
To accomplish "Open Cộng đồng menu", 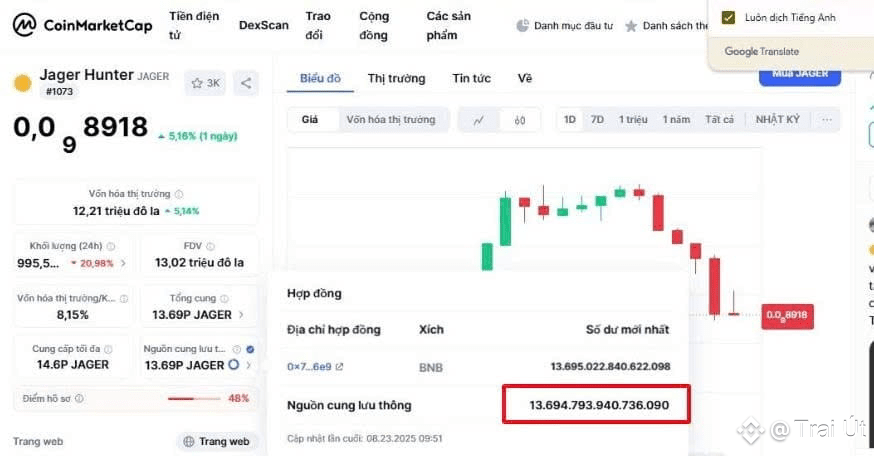I will (374, 26).
